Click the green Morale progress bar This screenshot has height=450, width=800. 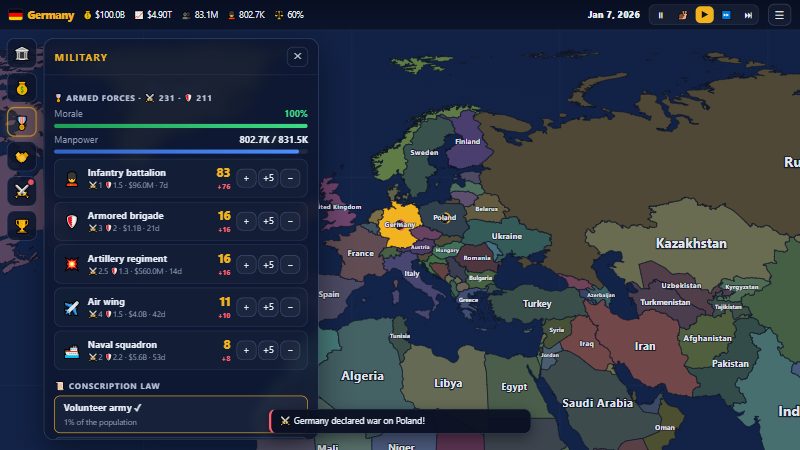(181, 126)
